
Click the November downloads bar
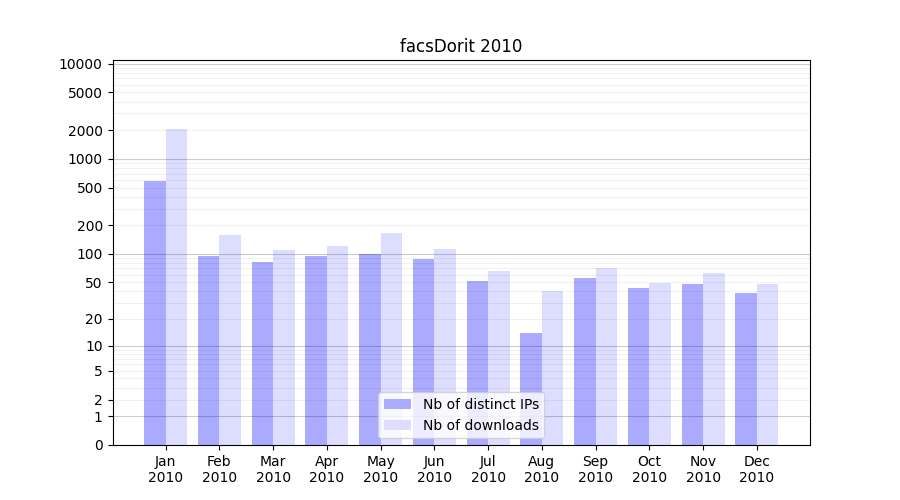(x=714, y=359)
